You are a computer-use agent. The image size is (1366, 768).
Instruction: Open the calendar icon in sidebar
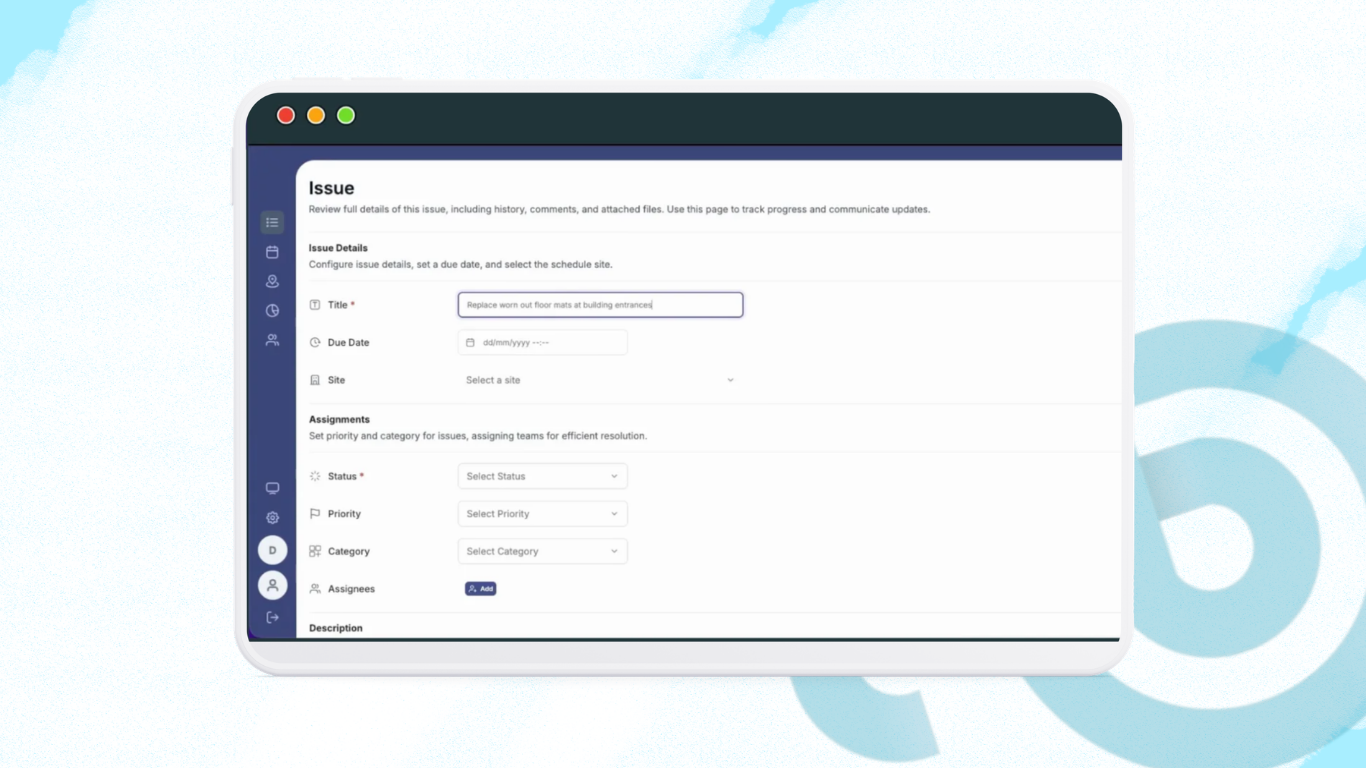[x=272, y=252]
